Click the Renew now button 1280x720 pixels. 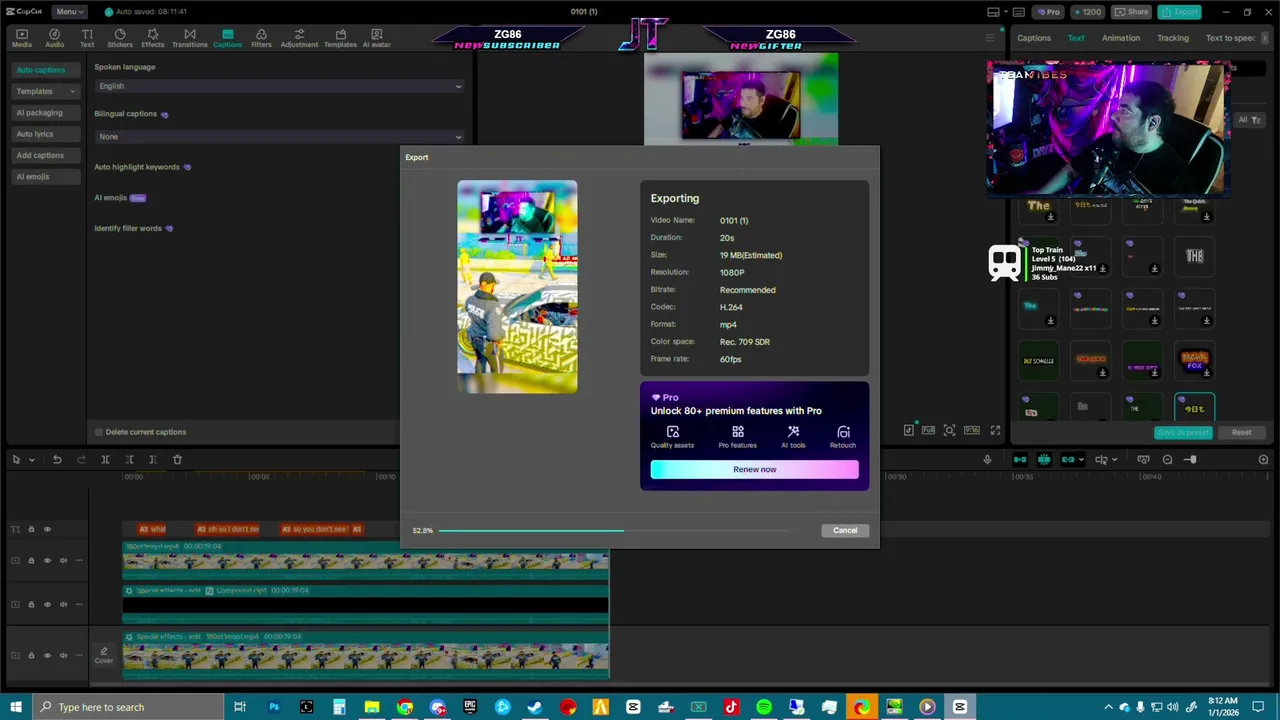coord(754,469)
